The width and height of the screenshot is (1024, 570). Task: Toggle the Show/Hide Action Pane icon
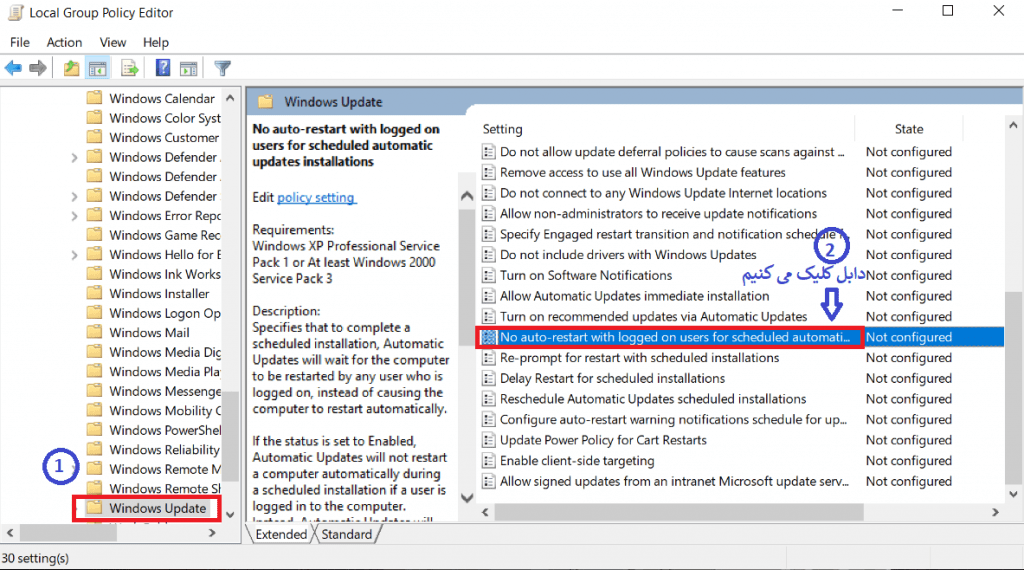[x=189, y=68]
